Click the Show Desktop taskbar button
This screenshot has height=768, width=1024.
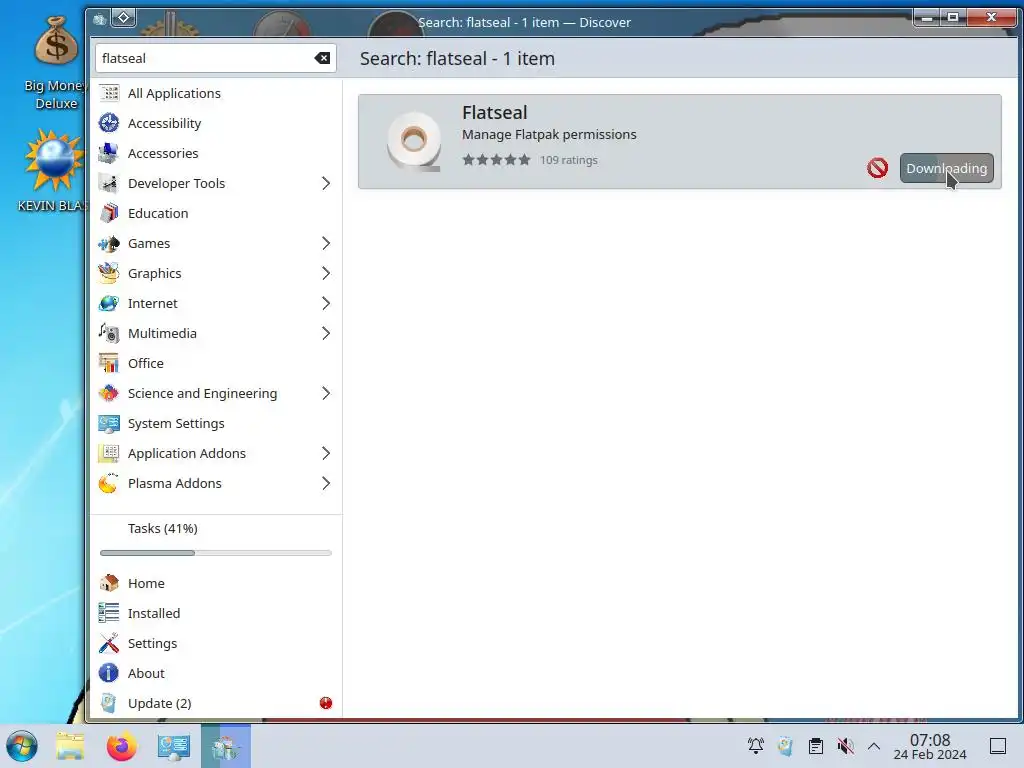[x=998, y=746]
